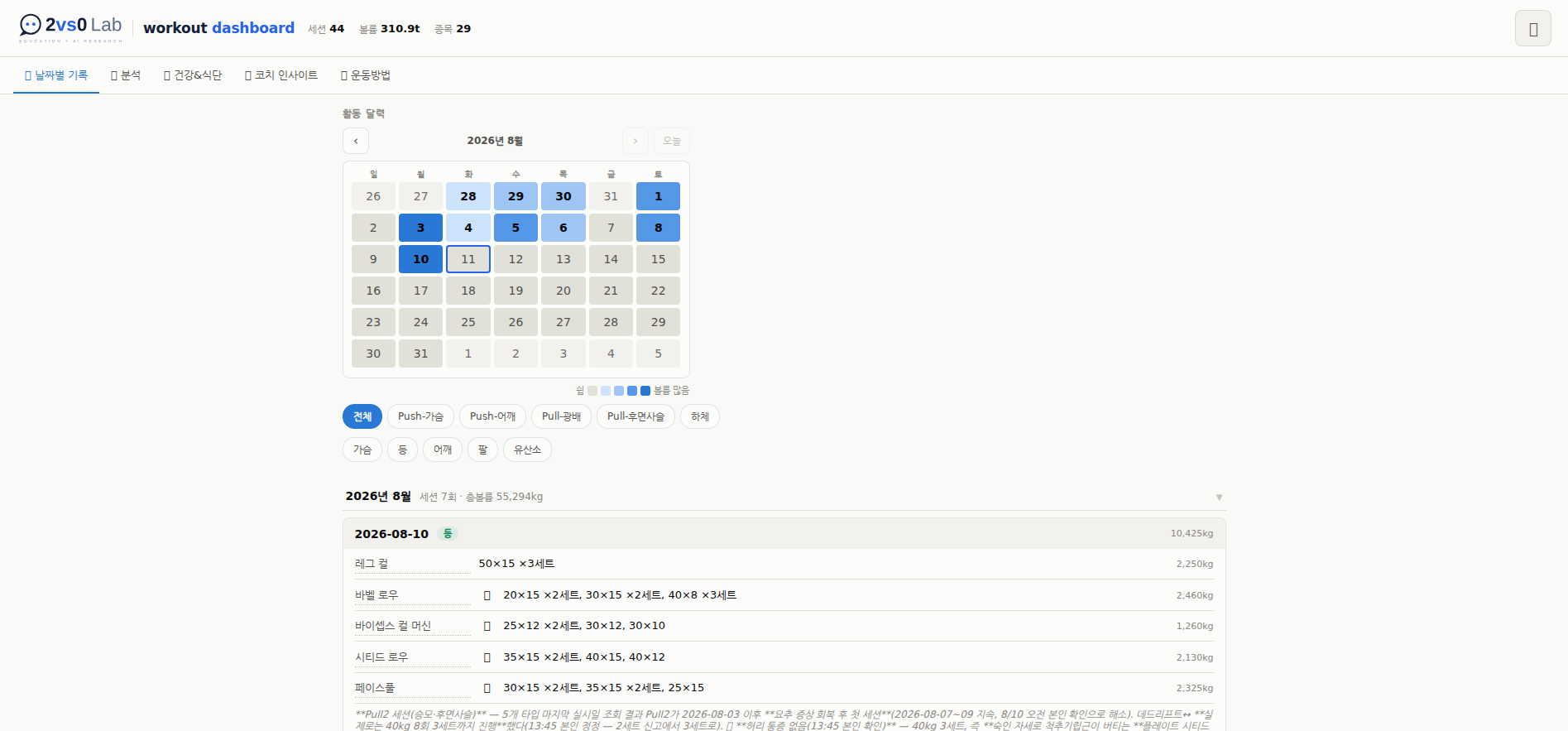Click the 등 tag on 2026-08-10 session
Viewport: 1568px width, 731px height.
(448, 534)
